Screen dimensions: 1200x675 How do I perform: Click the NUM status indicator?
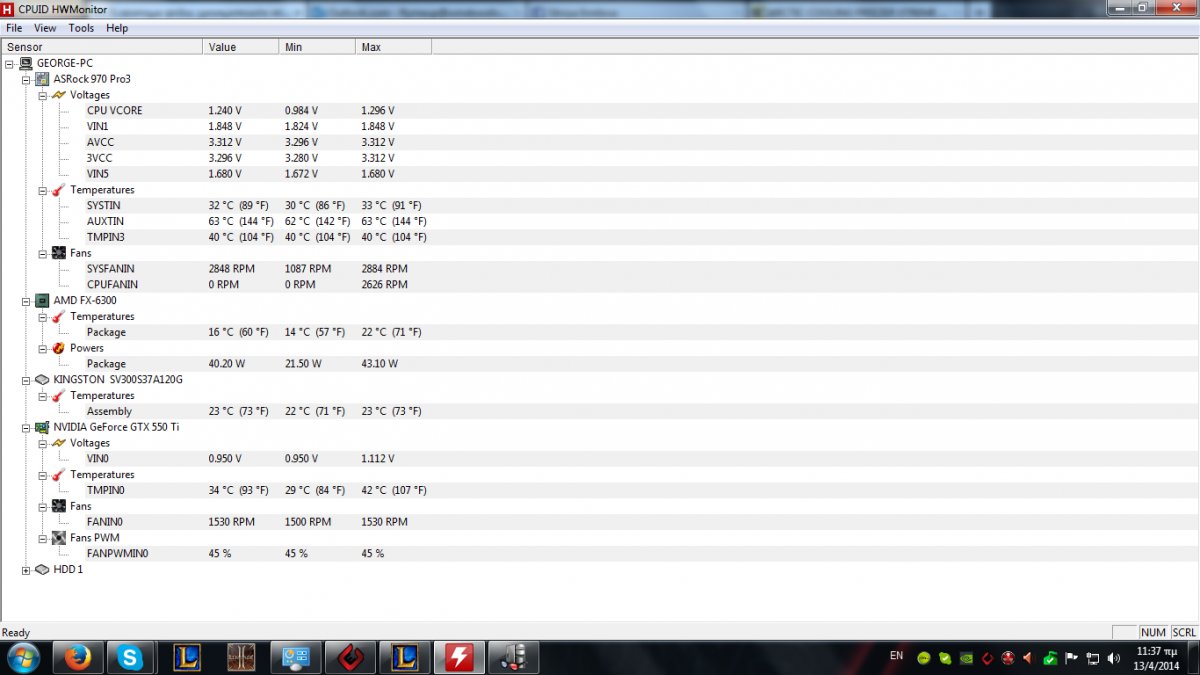(1153, 632)
